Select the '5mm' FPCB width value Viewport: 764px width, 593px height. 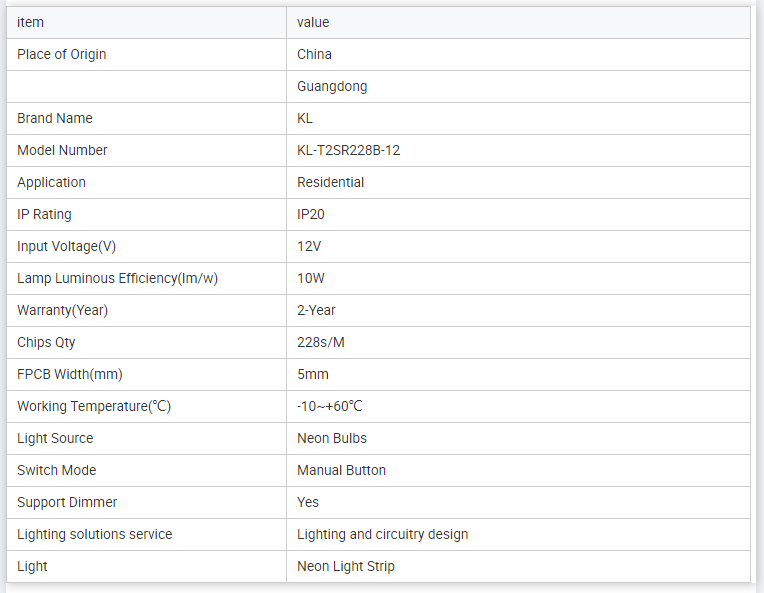[x=313, y=374]
